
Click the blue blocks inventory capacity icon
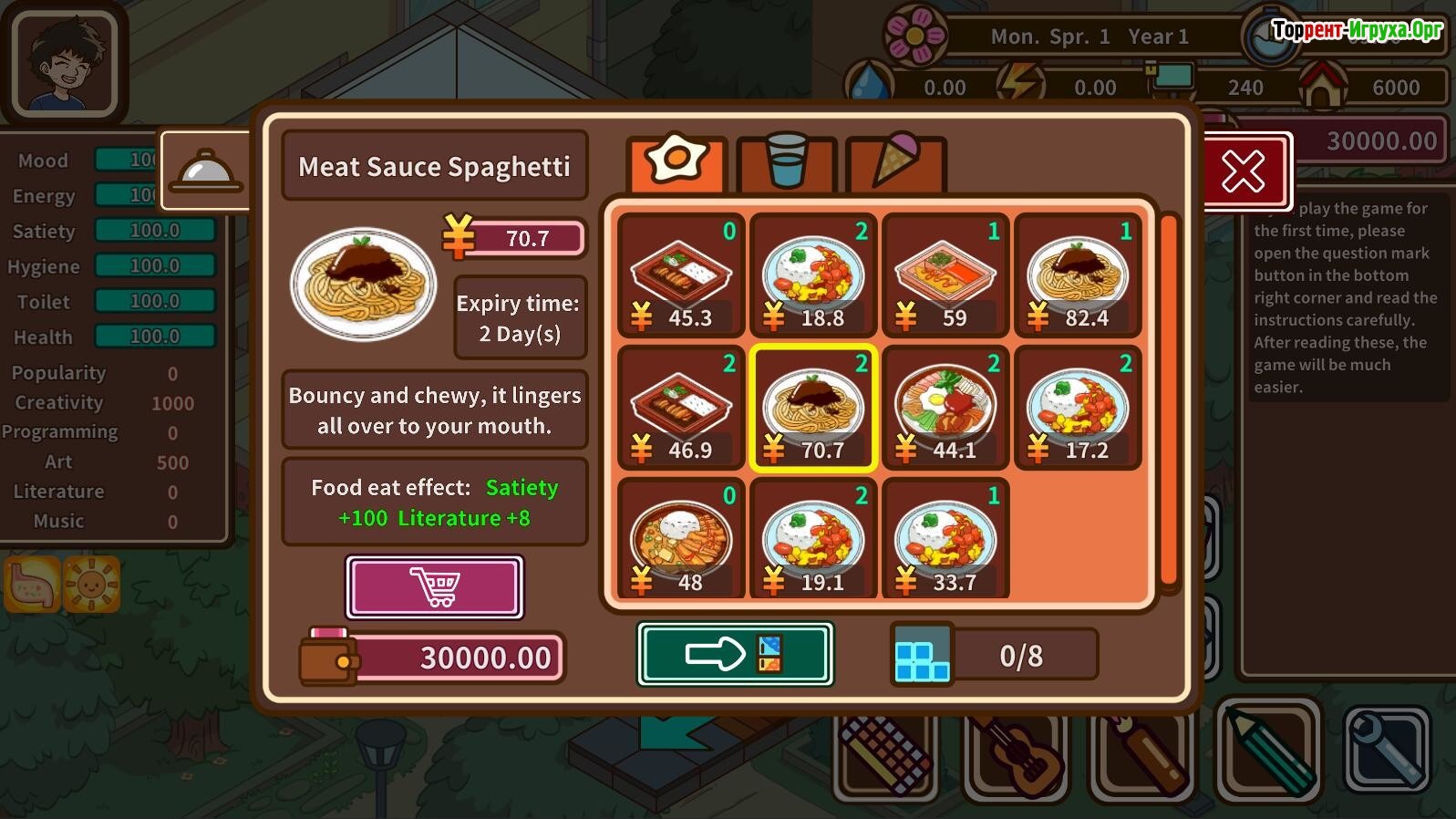pyautogui.click(x=922, y=656)
